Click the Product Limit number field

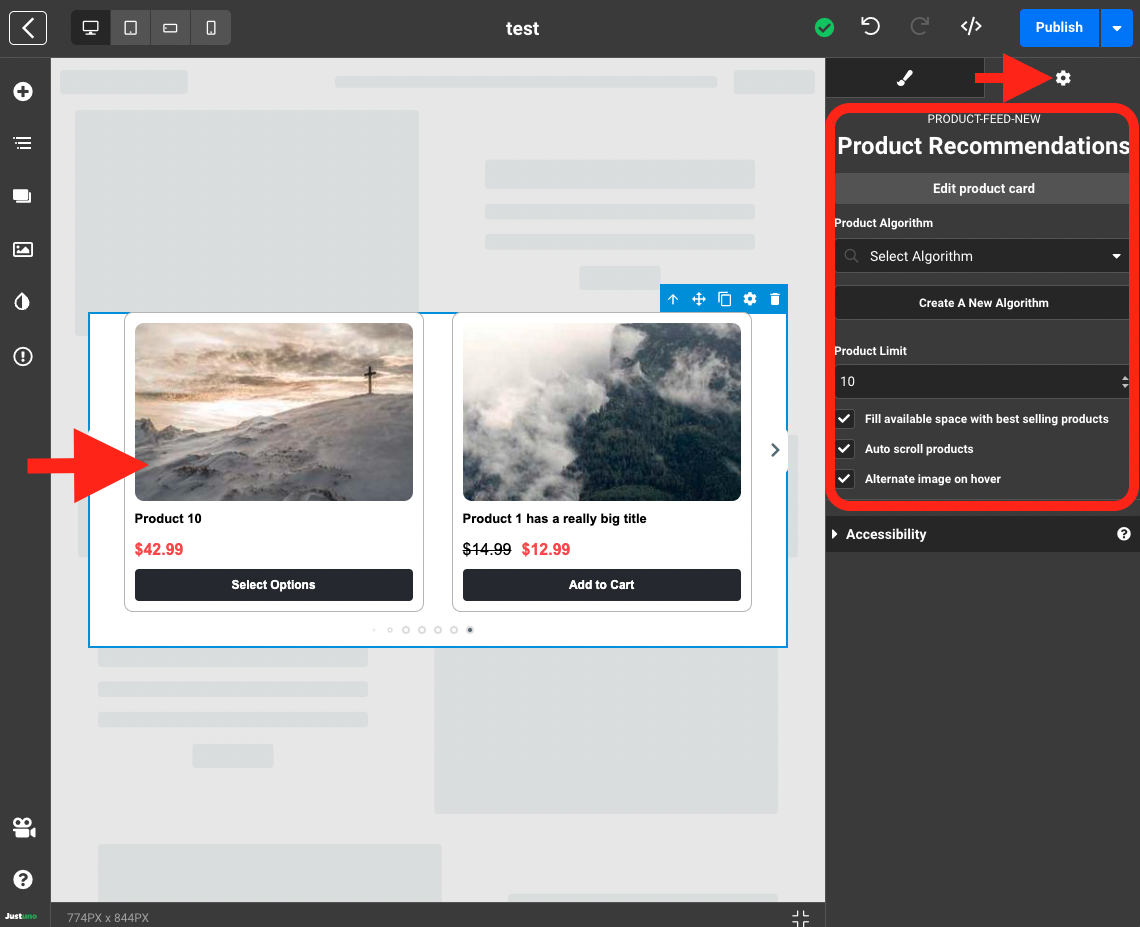pyautogui.click(x=975, y=382)
